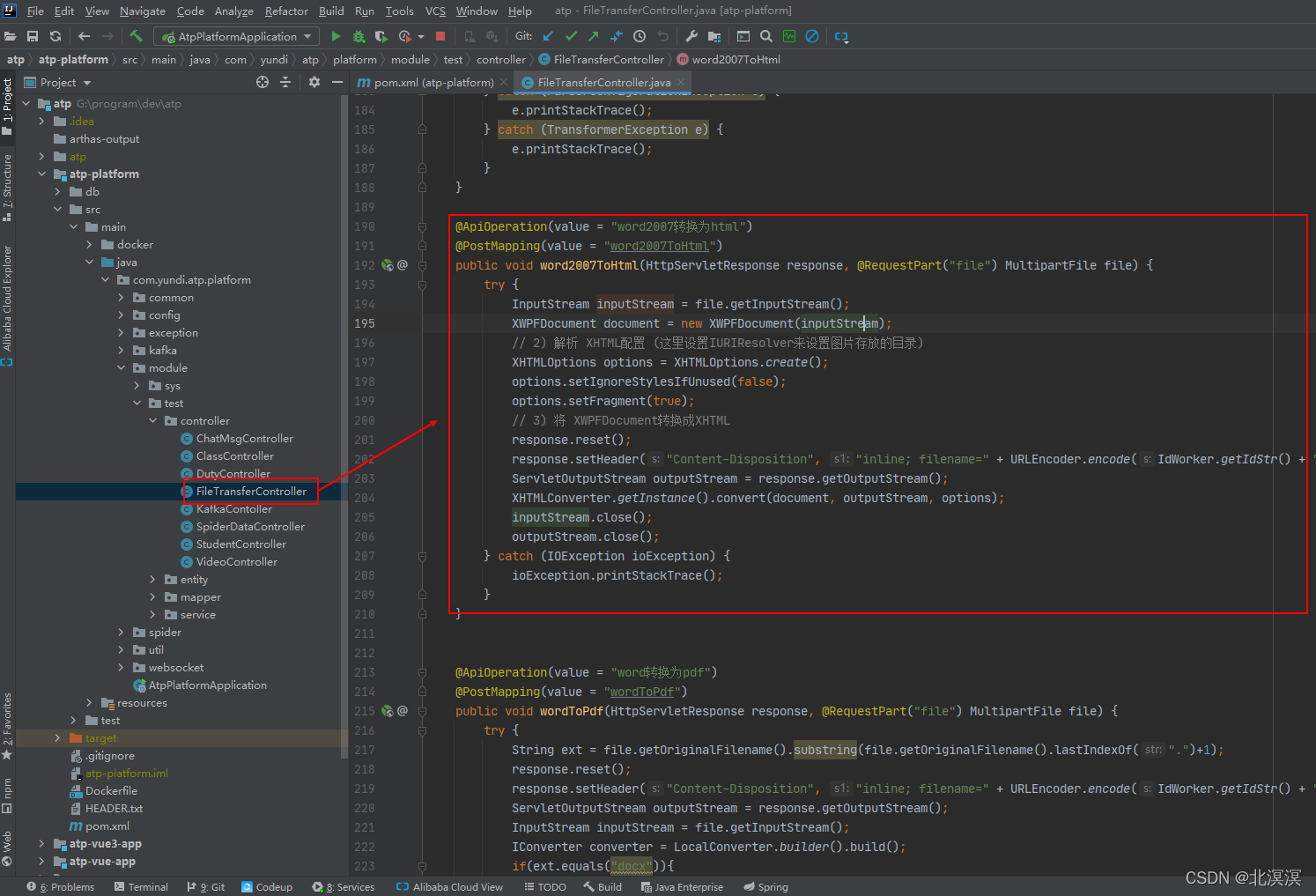Fold method at line 192 gutter marker
The height and width of the screenshot is (896, 1316).
422,265
